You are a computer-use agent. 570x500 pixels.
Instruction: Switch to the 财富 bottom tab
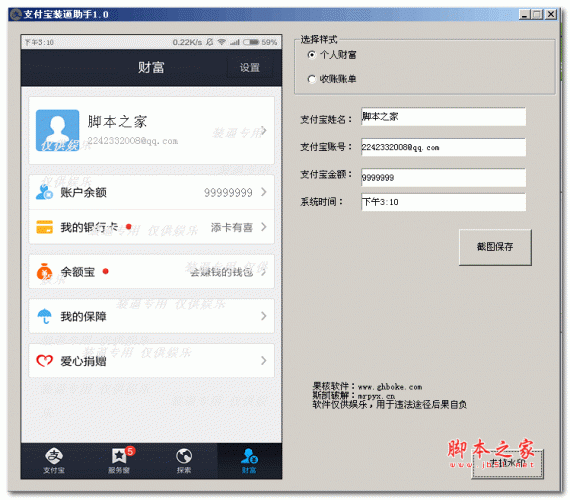249,461
